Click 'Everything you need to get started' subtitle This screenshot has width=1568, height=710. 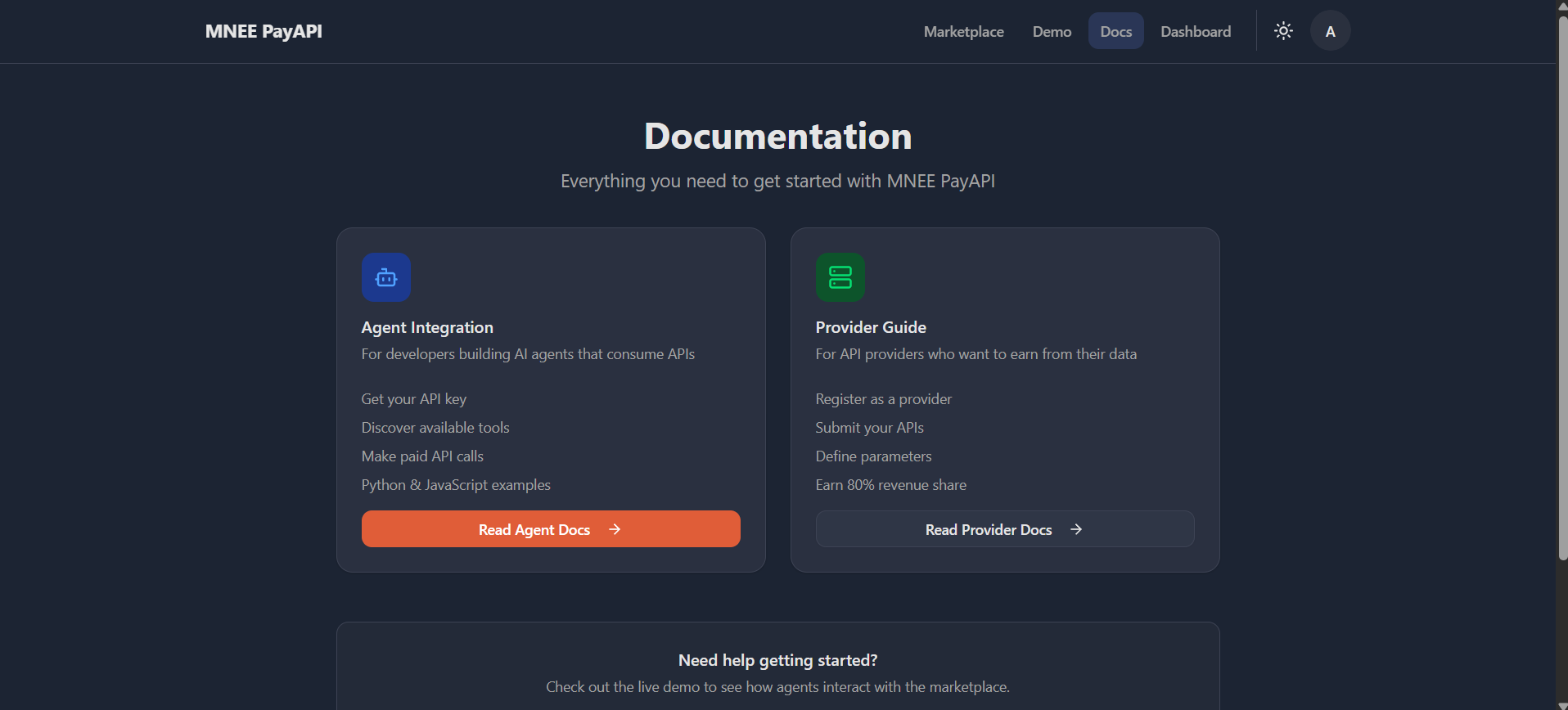pyautogui.click(x=777, y=181)
